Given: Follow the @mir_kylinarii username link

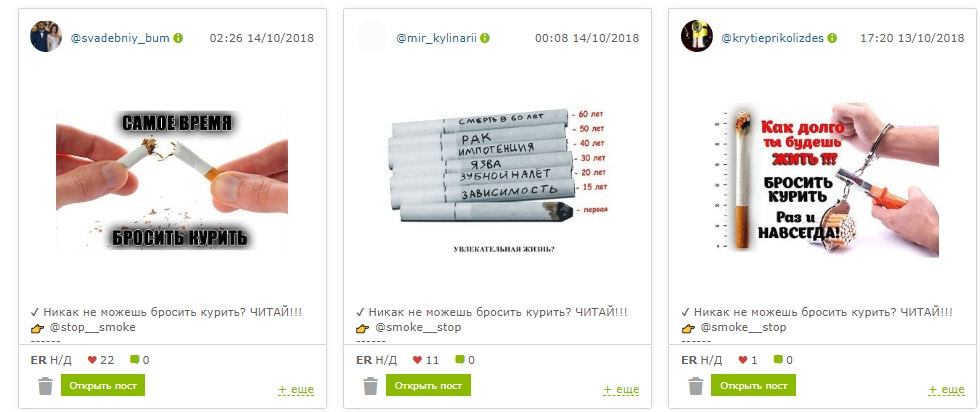Looking at the screenshot, I should tap(436, 38).
